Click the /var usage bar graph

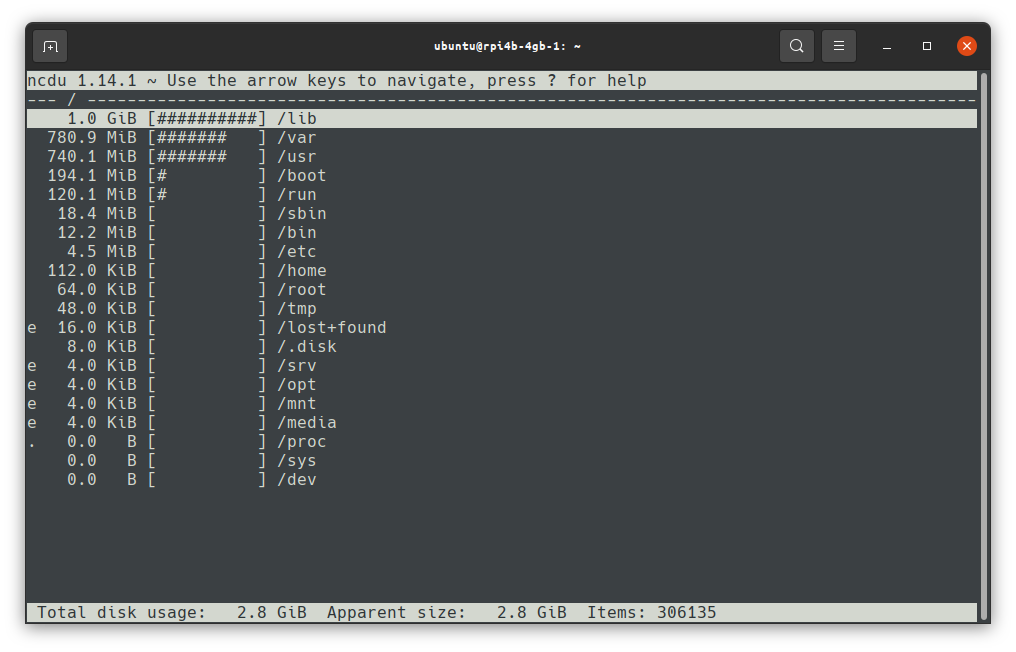pyautogui.click(x=207, y=138)
